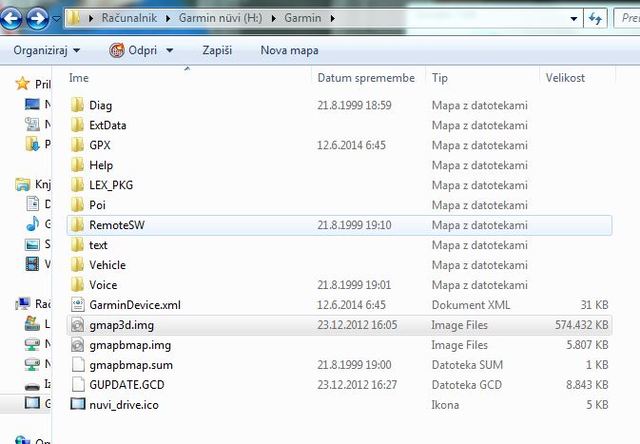The width and height of the screenshot is (640, 444).
Task: Click GarminDevice.xml type Dokument XML
Action: pyautogui.click(x=471, y=305)
